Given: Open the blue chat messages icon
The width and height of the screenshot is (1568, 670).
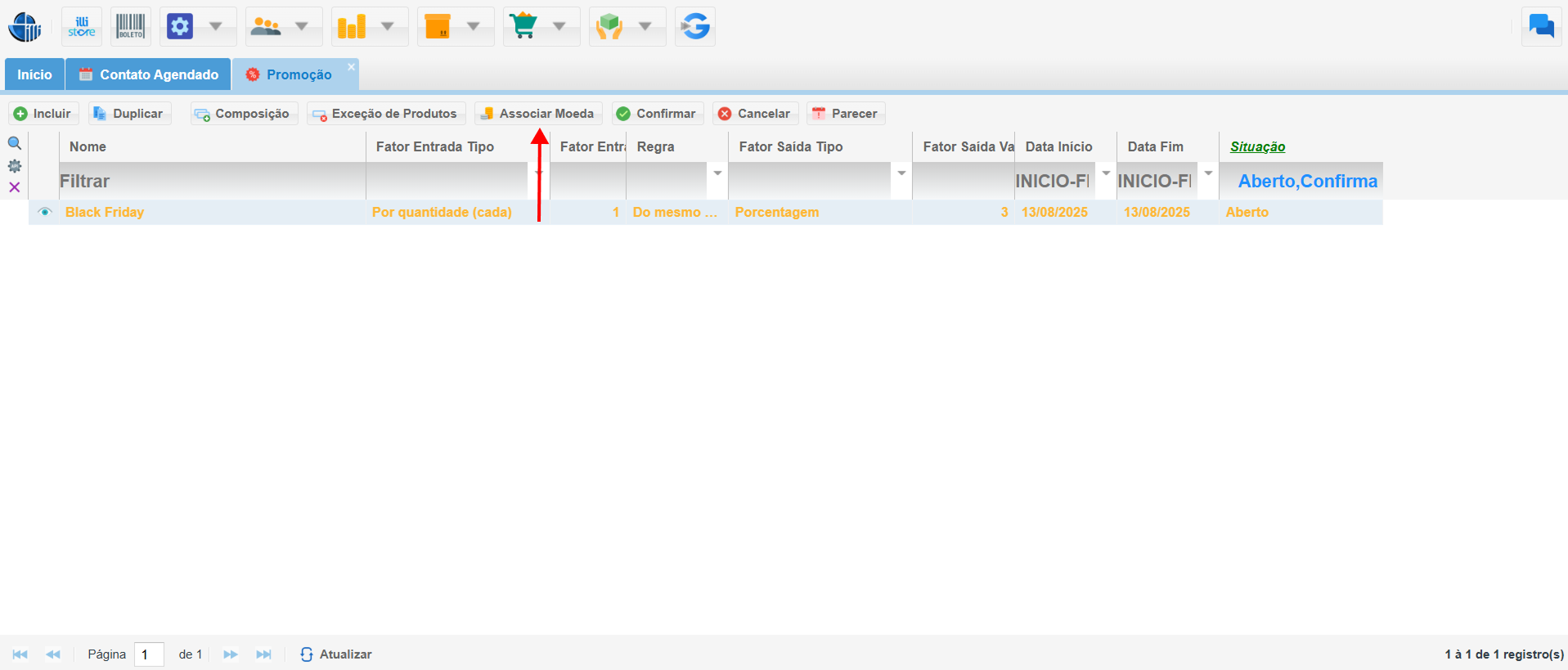Looking at the screenshot, I should point(1541,27).
